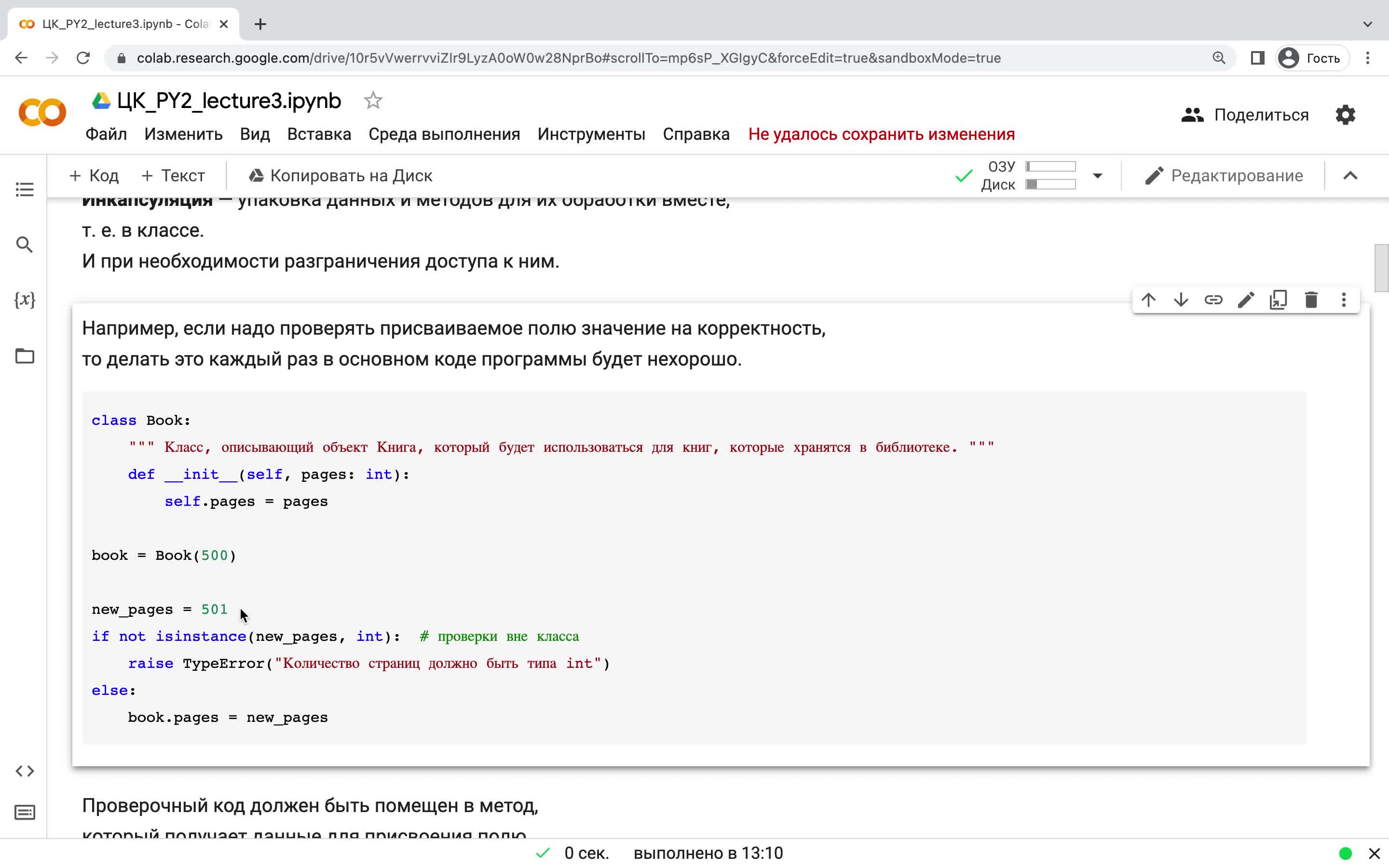Open the Вид menu
This screenshot has width=1389, height=868.
pos(255,135)
